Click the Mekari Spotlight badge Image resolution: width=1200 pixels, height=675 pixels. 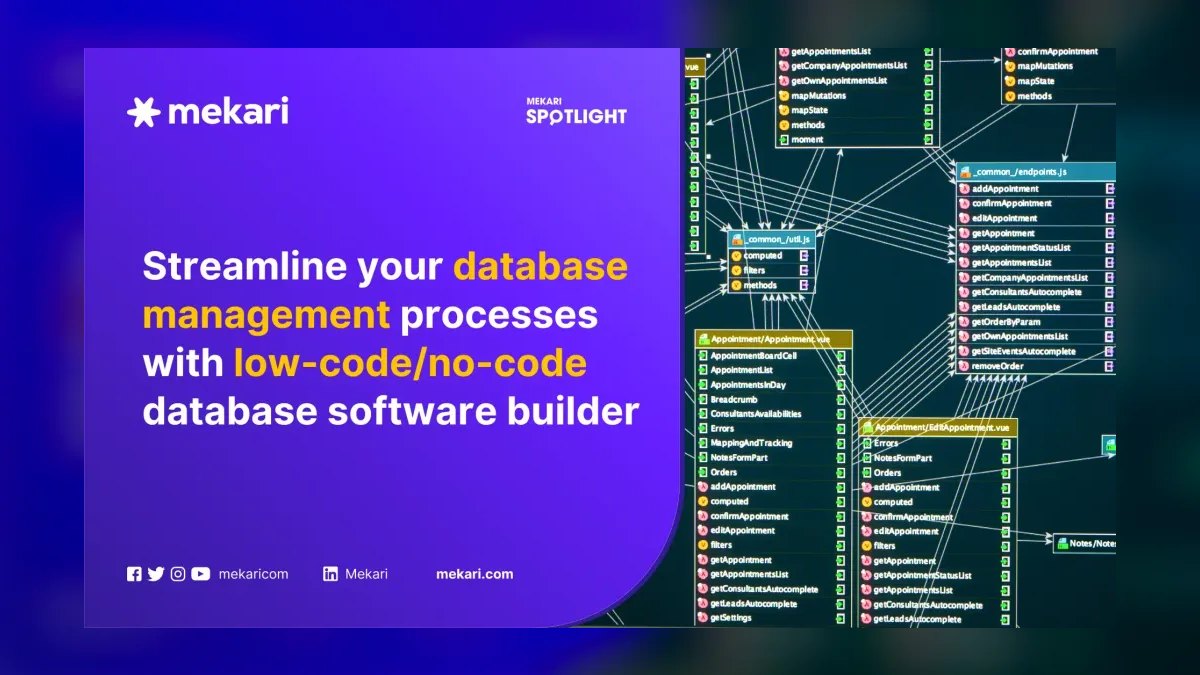576,111
